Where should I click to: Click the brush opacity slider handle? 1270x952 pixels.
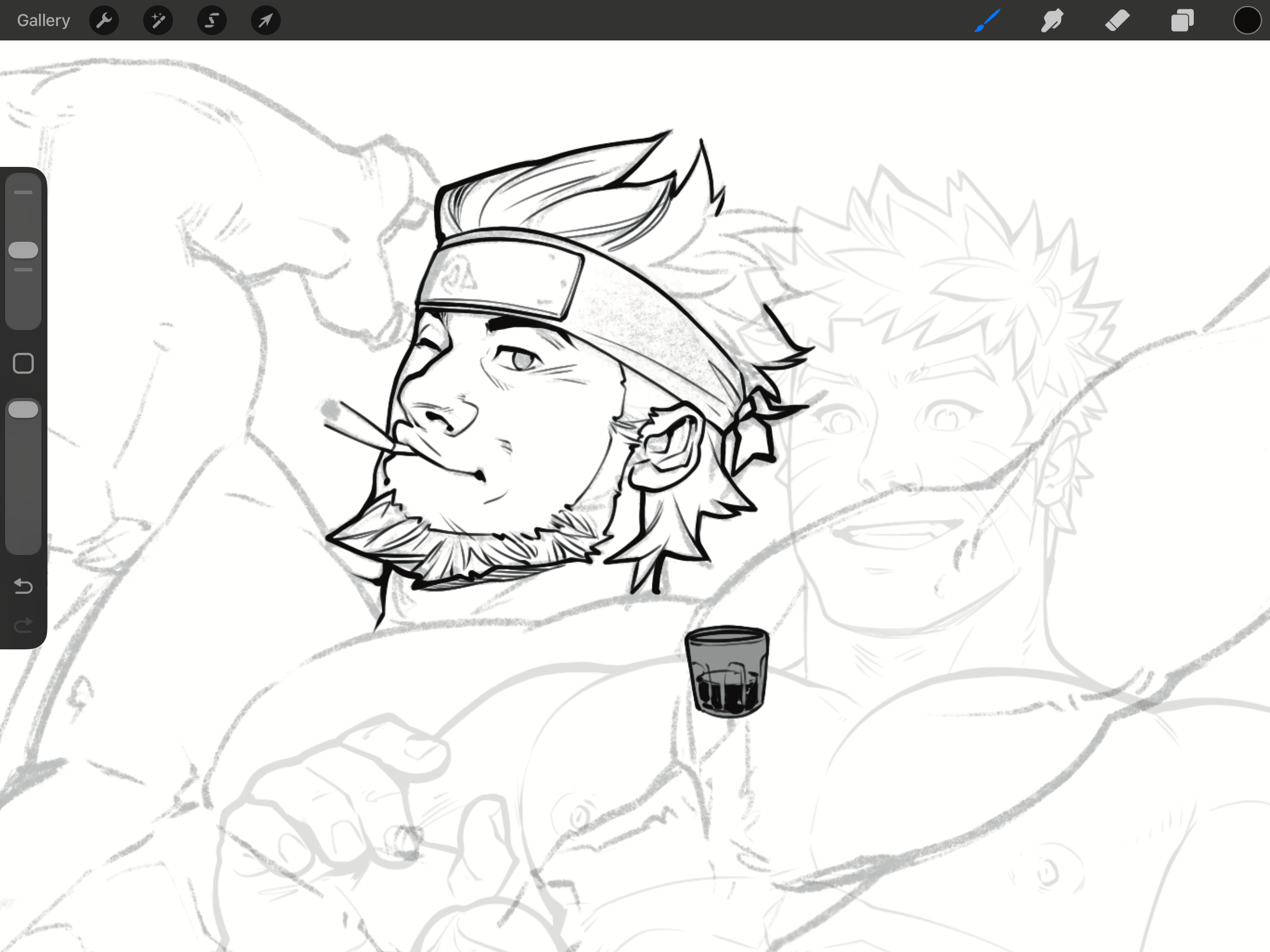click(24, 410)
